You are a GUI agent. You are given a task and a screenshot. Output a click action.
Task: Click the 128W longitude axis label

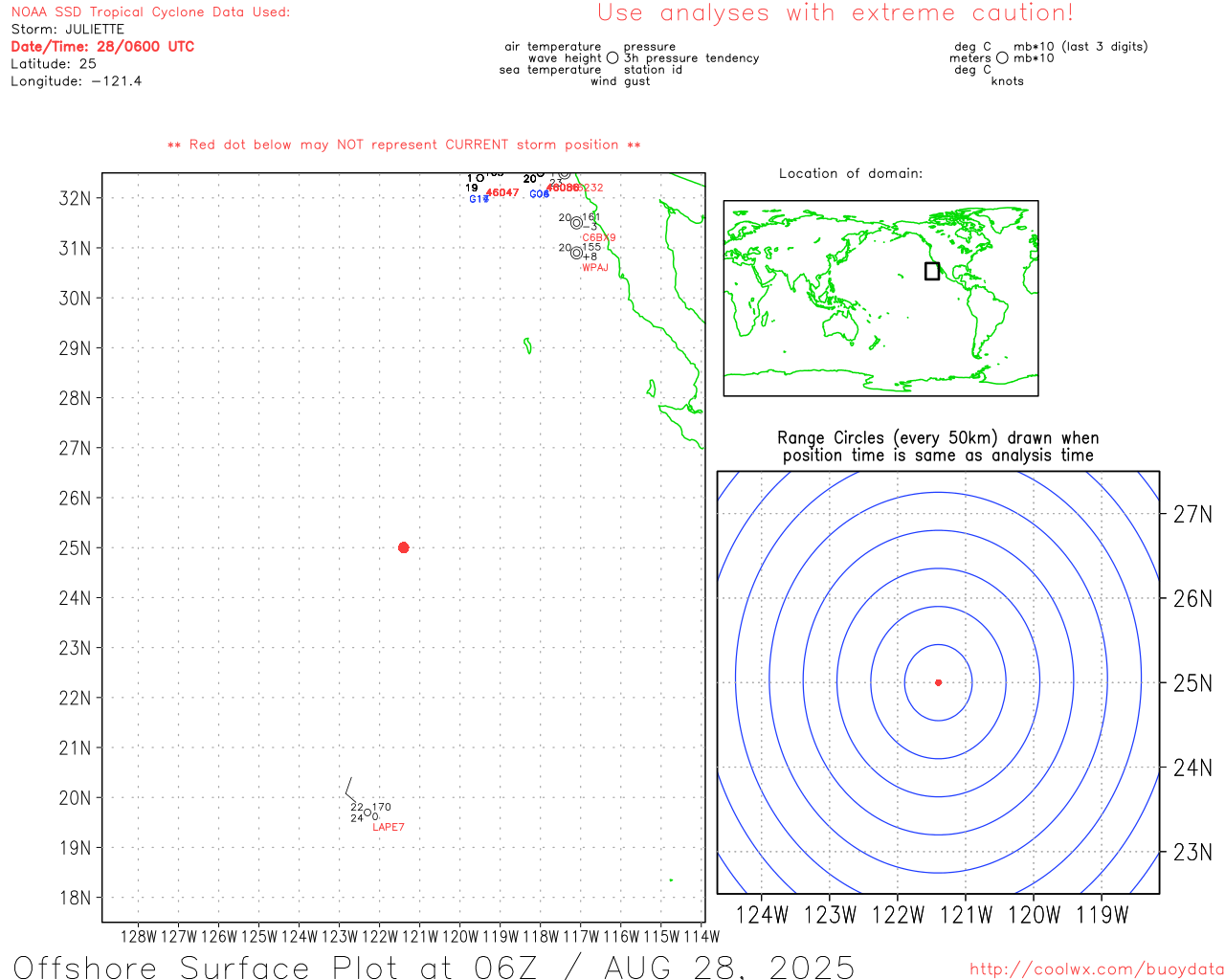coord(139,937)
